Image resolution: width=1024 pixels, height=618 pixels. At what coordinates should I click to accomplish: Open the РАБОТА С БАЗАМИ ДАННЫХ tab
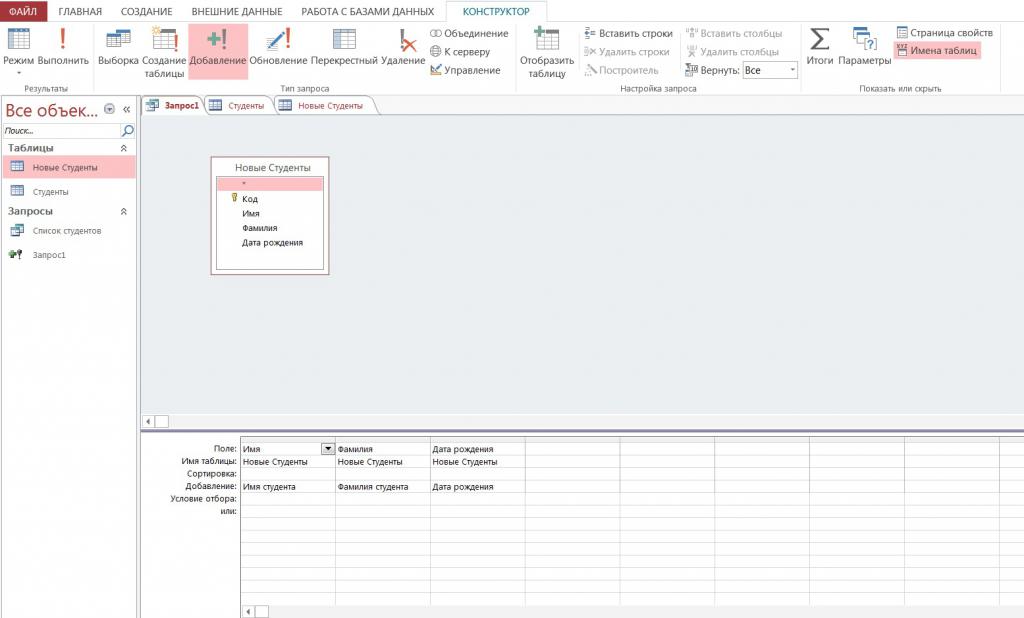(367, 11)
